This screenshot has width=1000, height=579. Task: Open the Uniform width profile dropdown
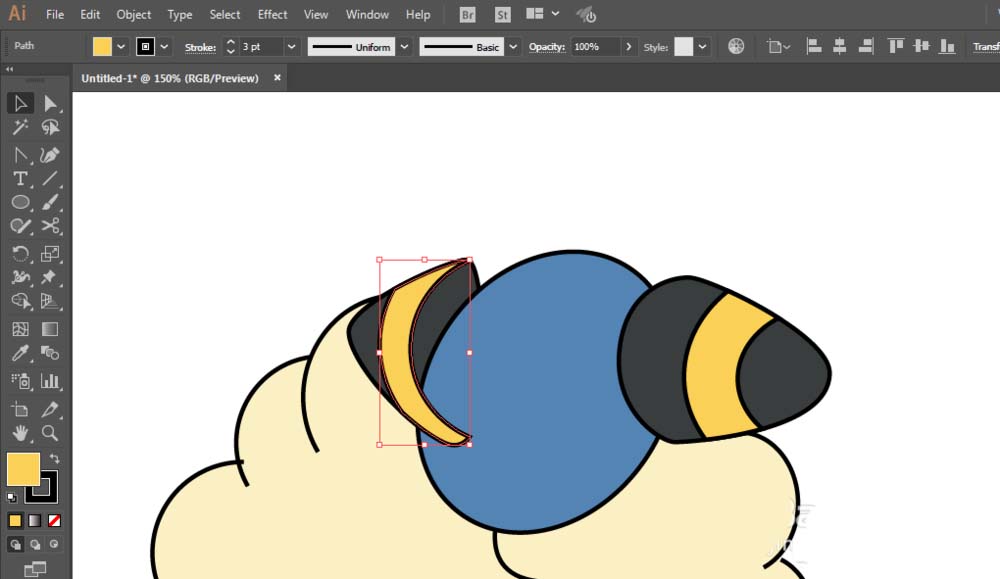pyautogui.click(x=404, y=47)
